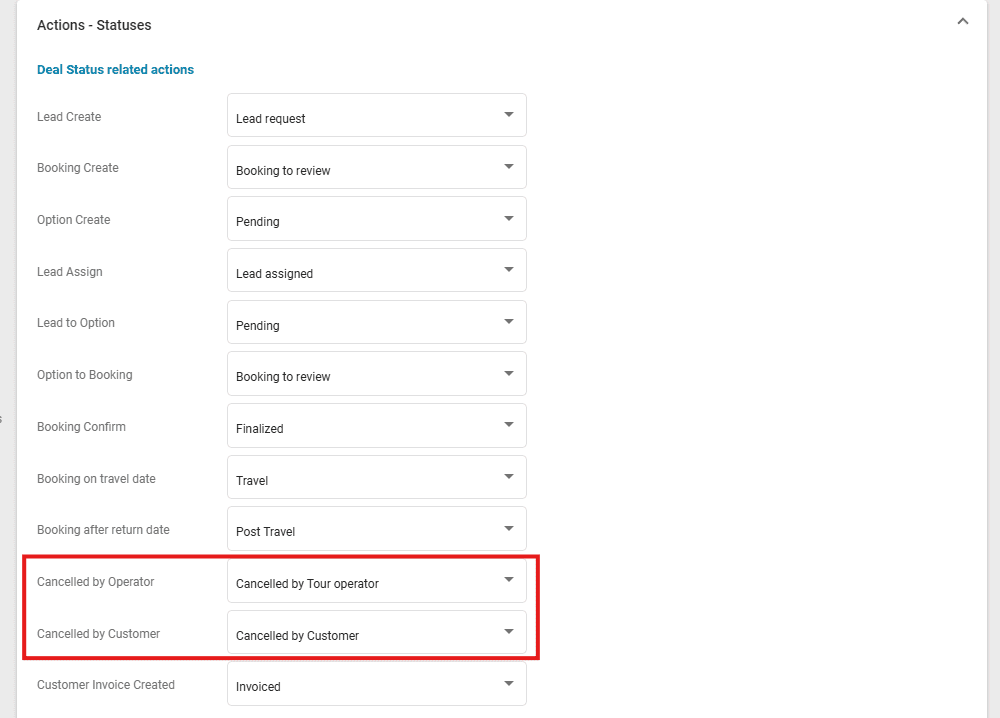1000x718 pixels.
Task: Open the Lead Create dropdown
Action: (376, 116)
